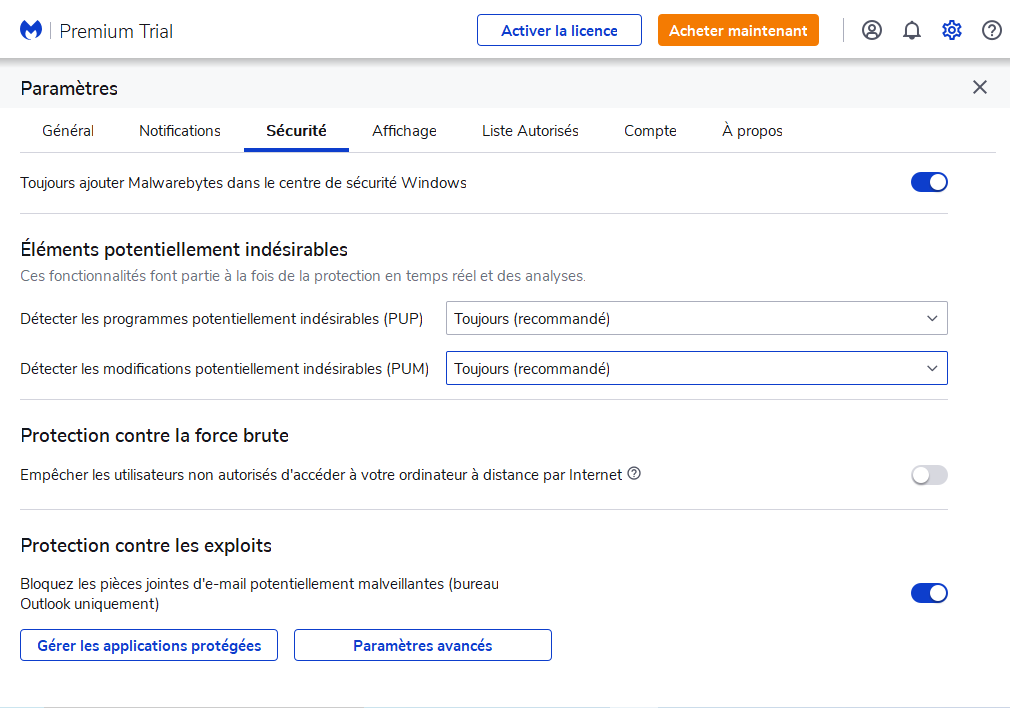
Task: Open the notifications bell icon
Action: pos(911,30)
